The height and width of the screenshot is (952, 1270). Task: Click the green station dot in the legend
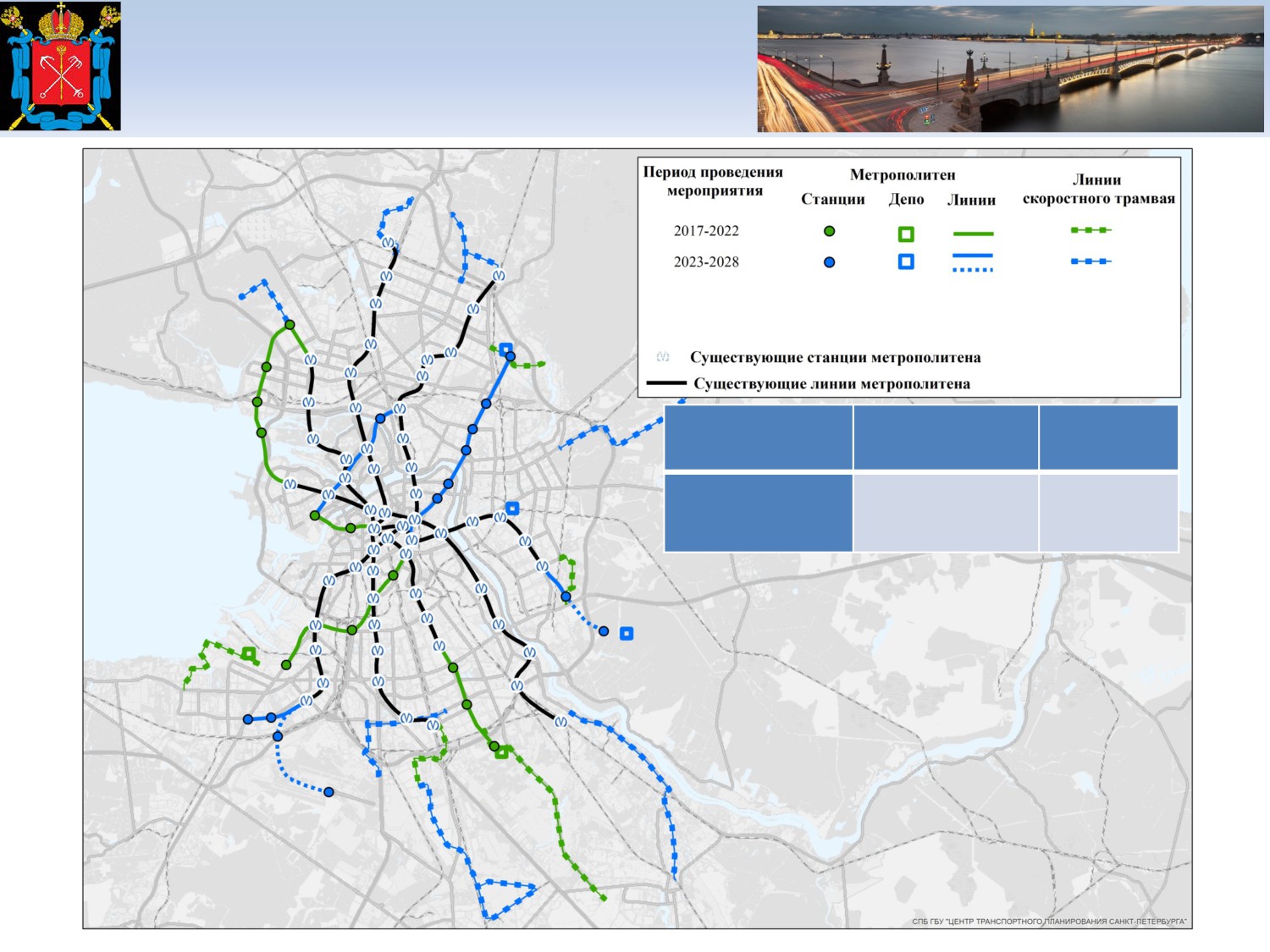pos(830,231)
